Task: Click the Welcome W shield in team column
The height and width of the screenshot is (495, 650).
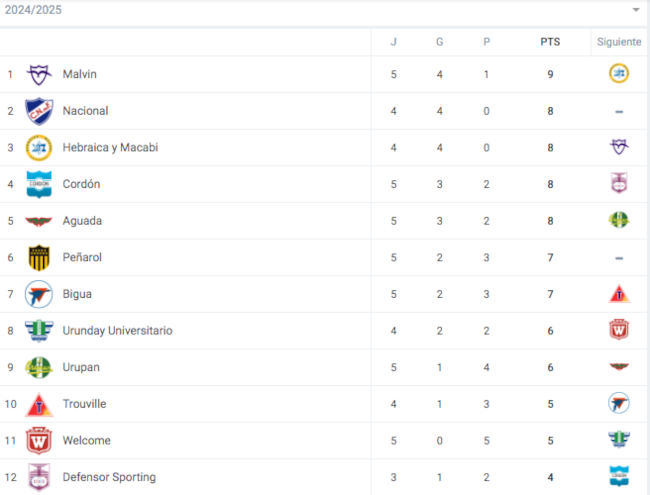Action: (x=39, y=441)
